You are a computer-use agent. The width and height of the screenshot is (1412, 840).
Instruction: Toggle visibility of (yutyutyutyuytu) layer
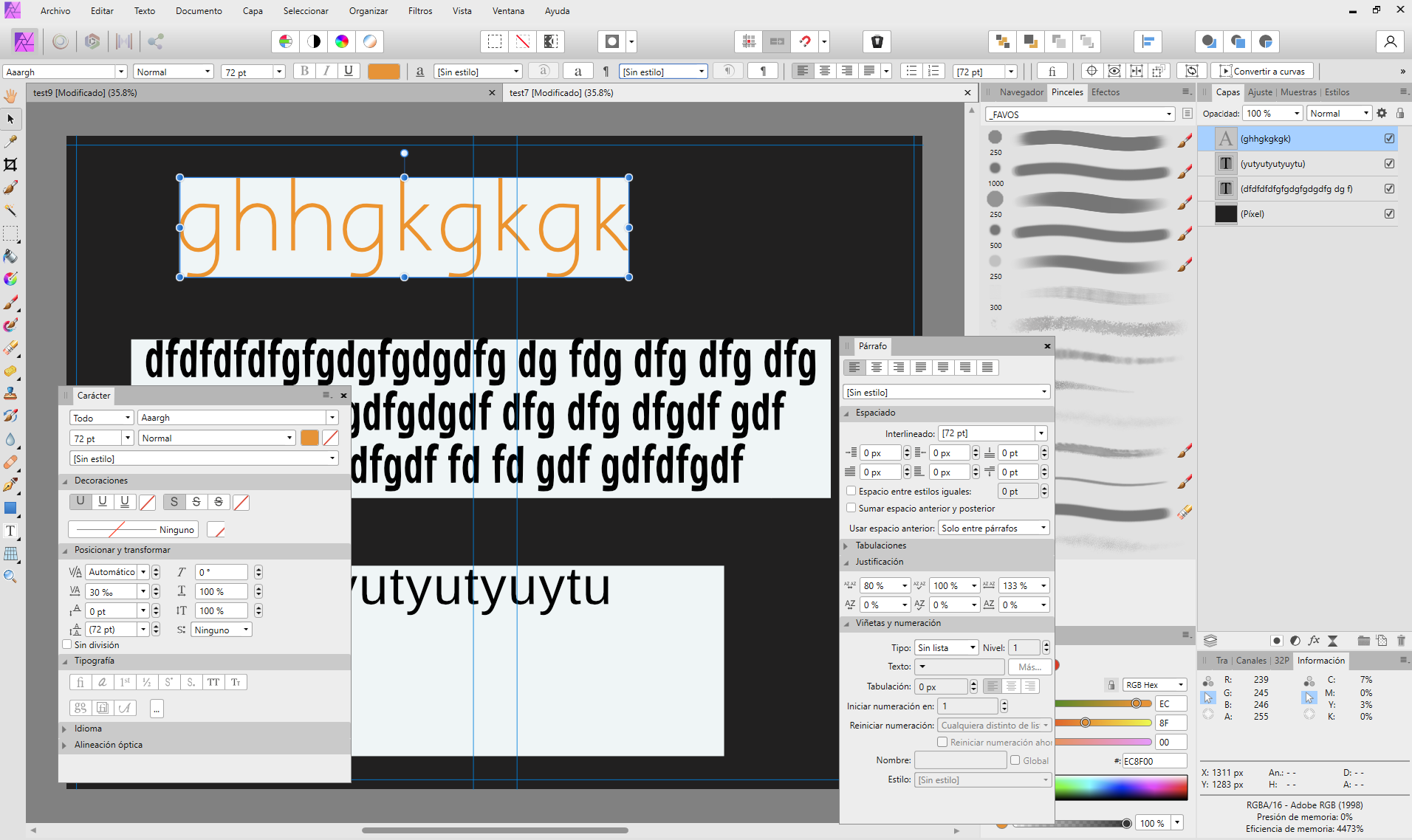1389,164
